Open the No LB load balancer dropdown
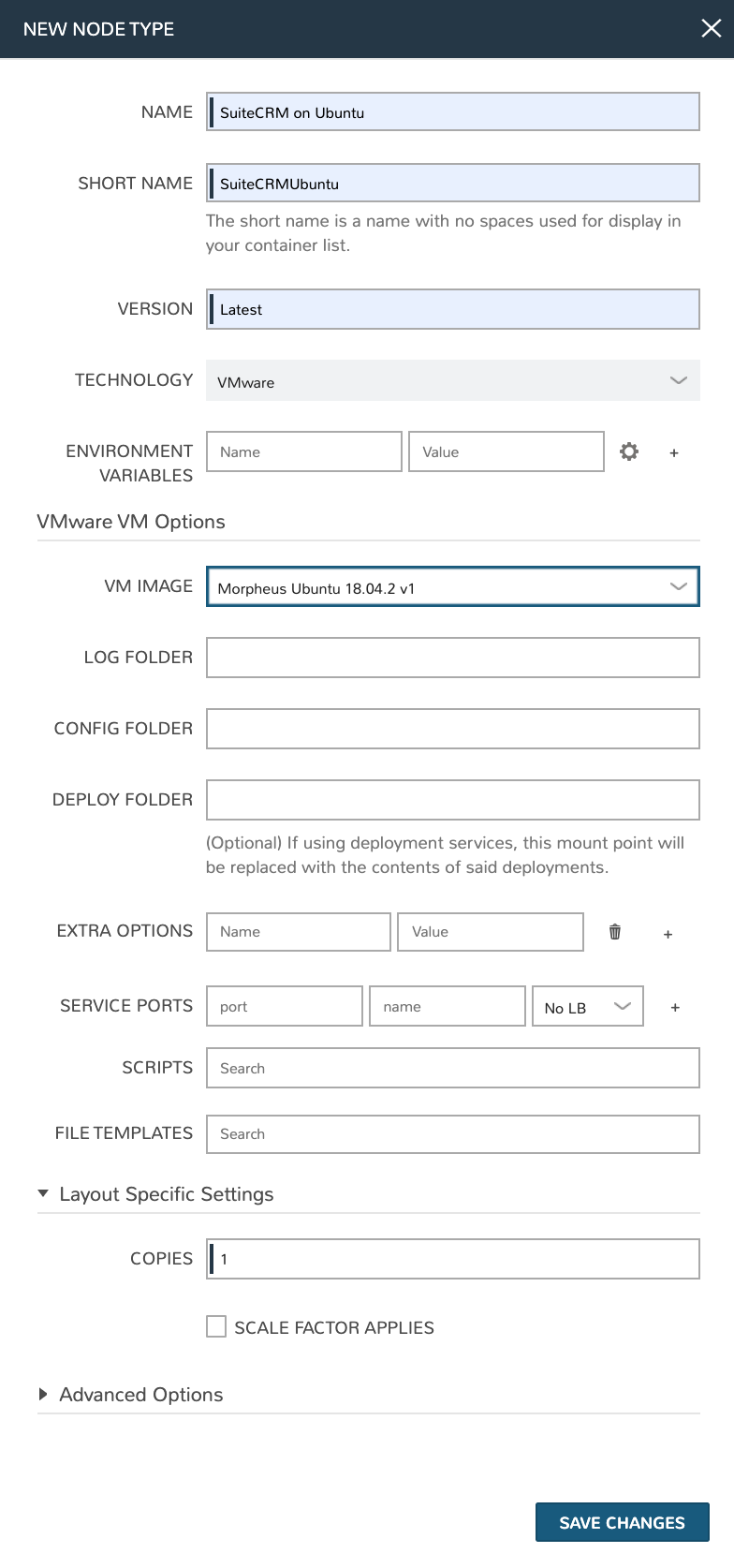 587,1007
